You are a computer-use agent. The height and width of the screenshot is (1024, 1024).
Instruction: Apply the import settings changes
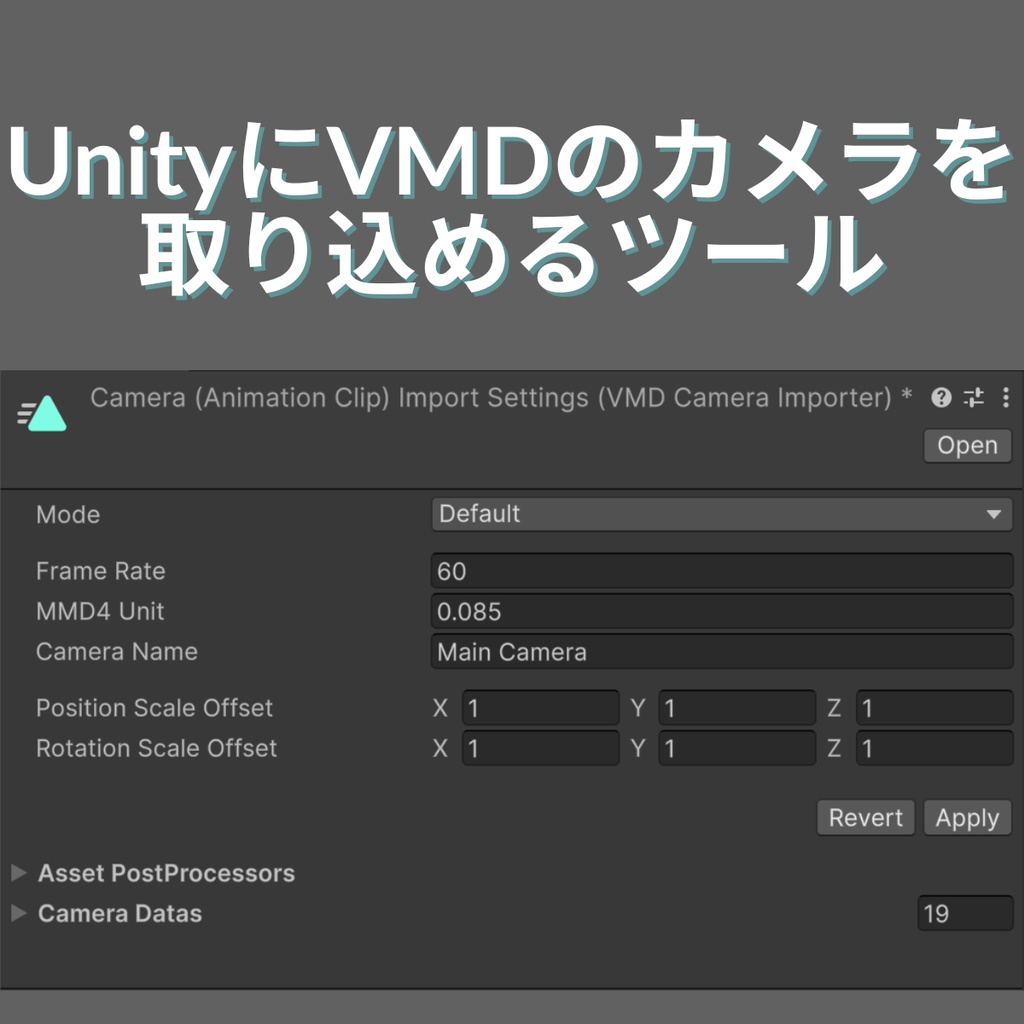(966, 817)
